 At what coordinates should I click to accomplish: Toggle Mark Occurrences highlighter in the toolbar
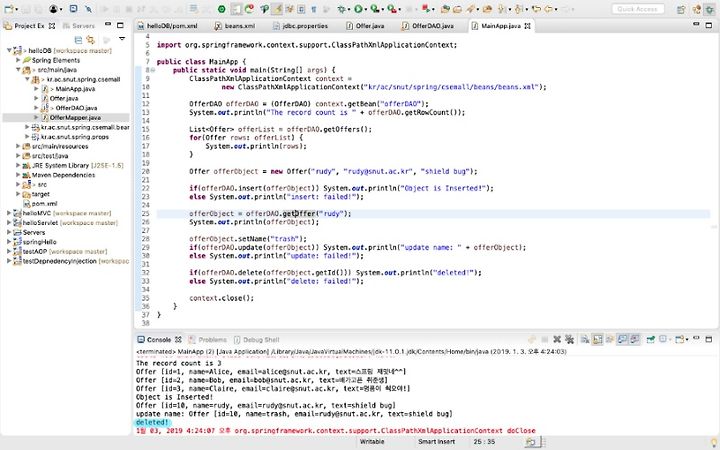[276, 9]
